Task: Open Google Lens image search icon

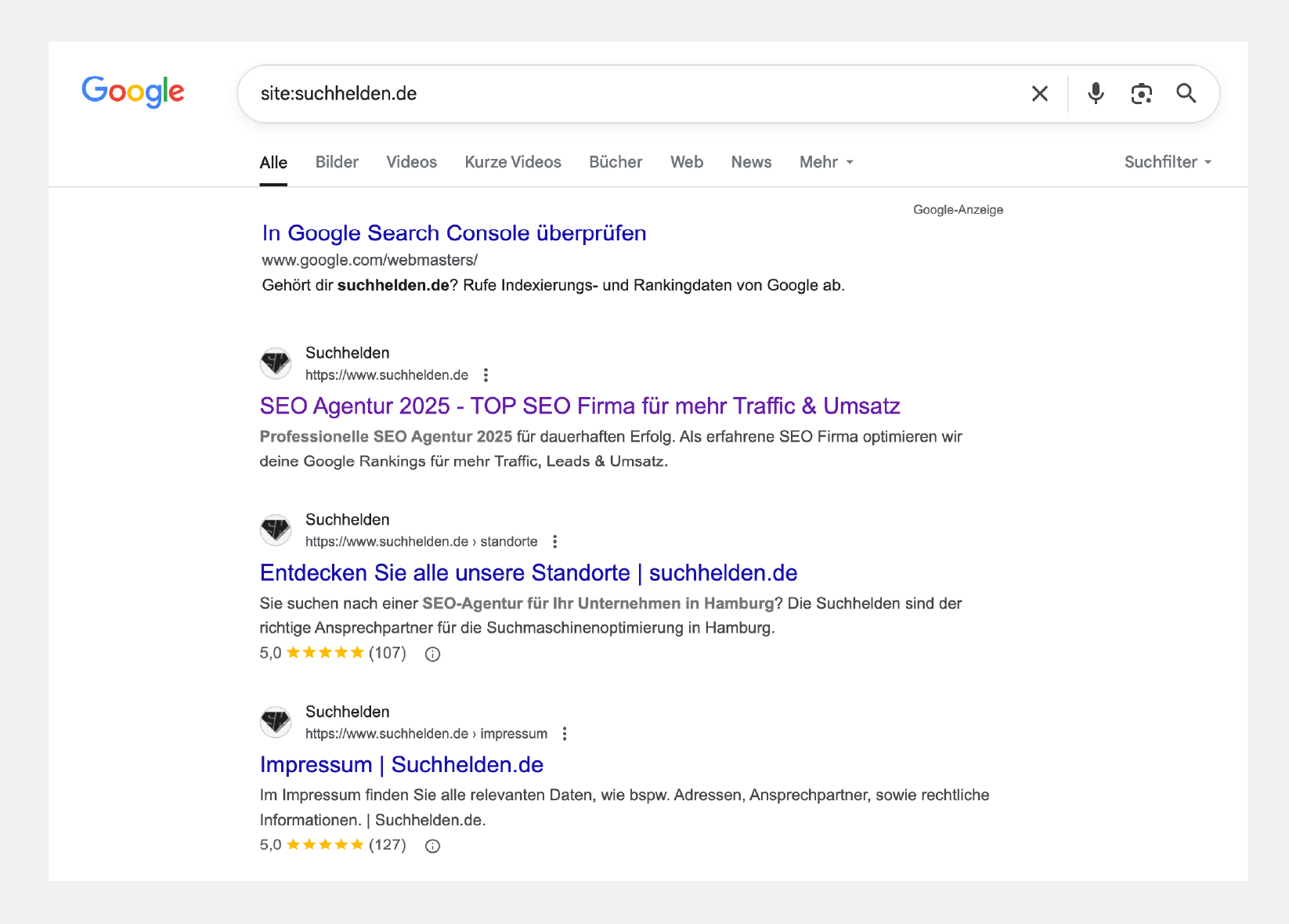Action: tap(1142, 94)
